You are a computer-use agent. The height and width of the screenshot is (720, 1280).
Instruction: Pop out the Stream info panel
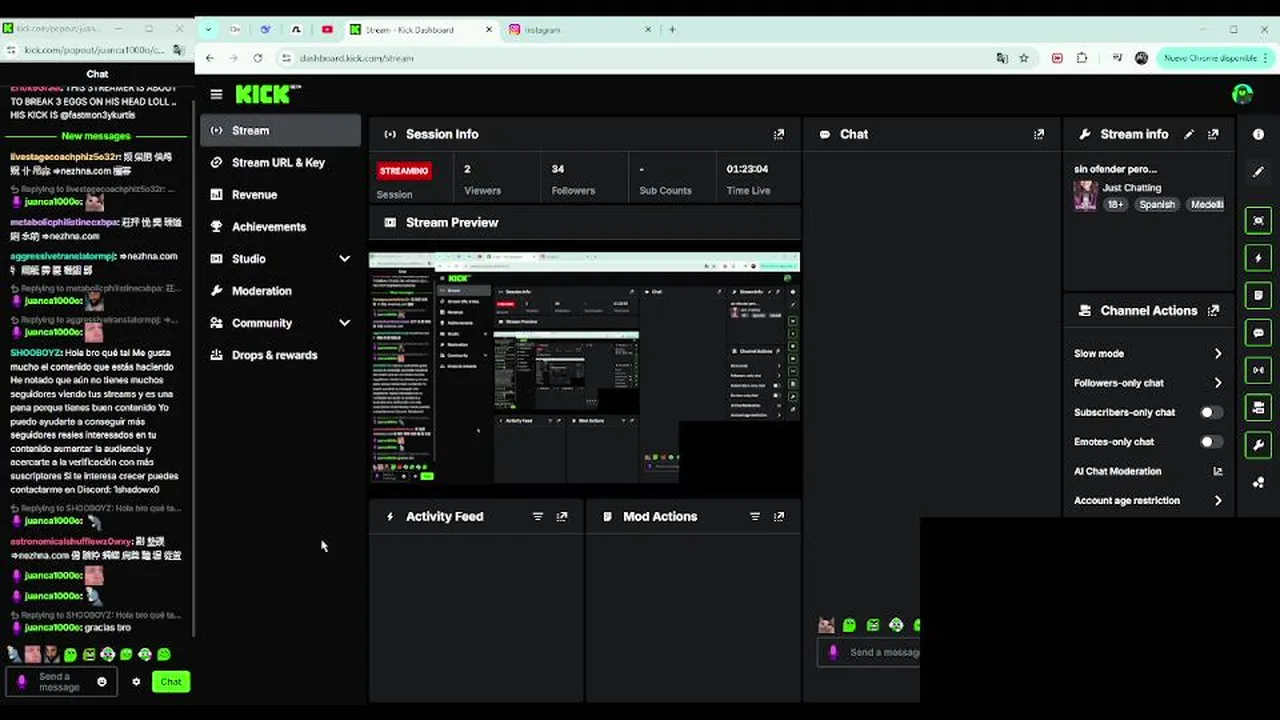tap(1213, 134)
